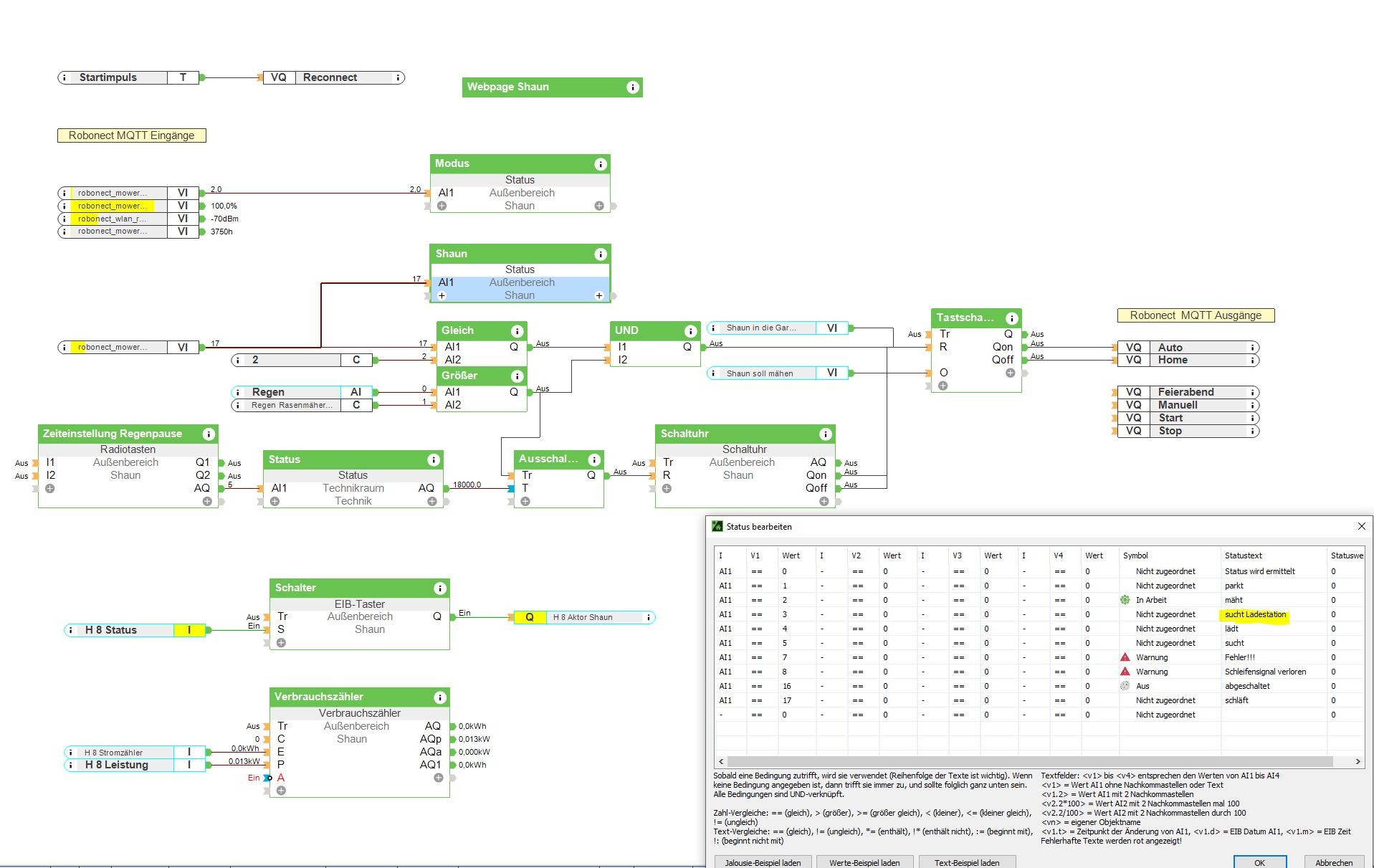Screen dimensions: 1374x868
Task: Select the H 8 Status input block
Action: pyautogui.click(x=135, y=630)
